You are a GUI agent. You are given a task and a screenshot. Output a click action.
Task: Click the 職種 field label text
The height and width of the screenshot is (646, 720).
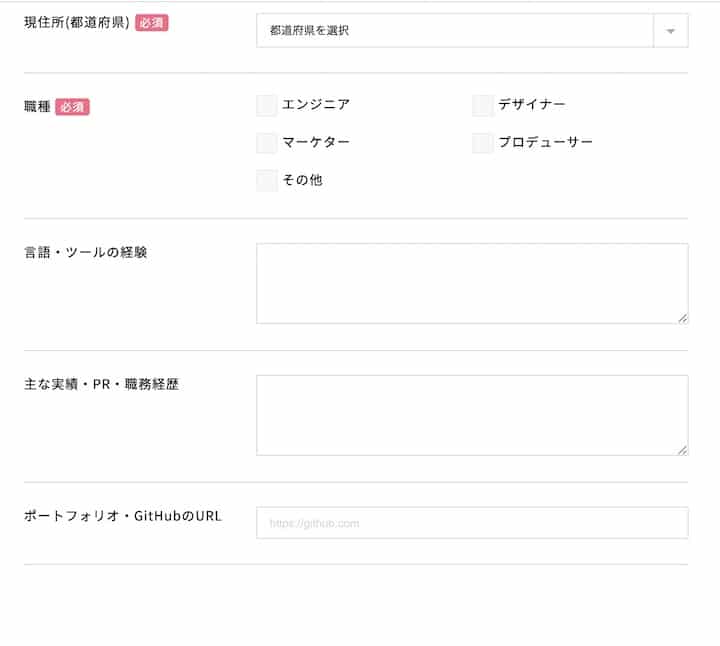pyautogui.click(x=37, y=107)
